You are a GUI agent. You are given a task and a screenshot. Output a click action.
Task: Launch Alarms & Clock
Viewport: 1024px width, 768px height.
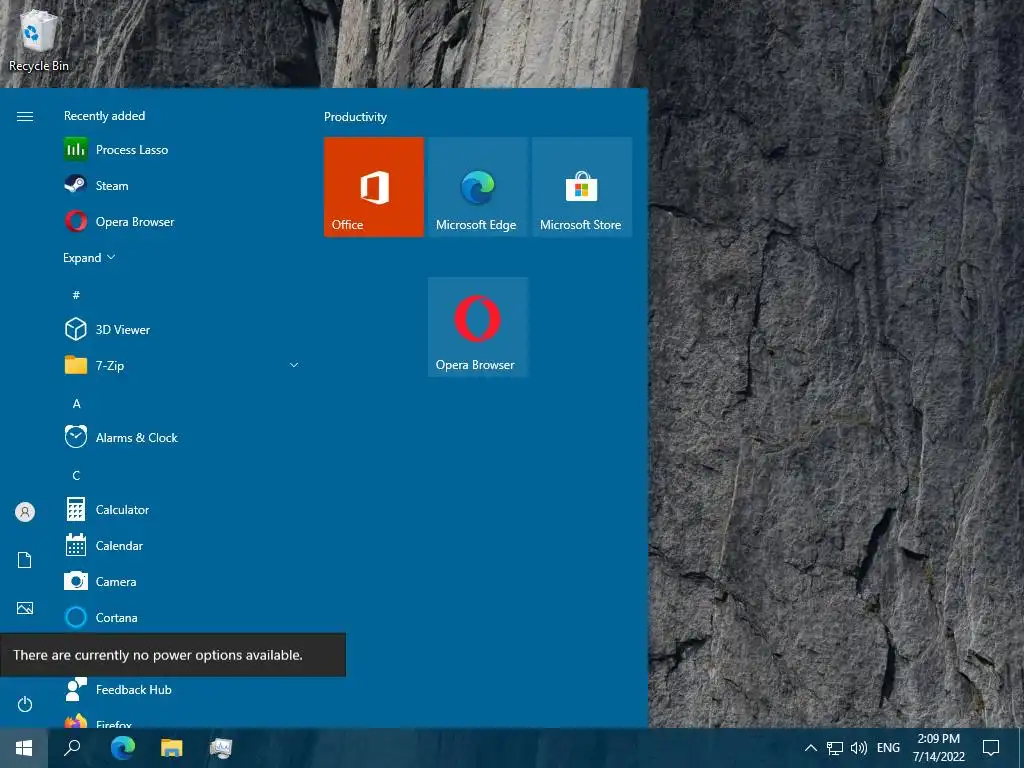tap(183, 437)
